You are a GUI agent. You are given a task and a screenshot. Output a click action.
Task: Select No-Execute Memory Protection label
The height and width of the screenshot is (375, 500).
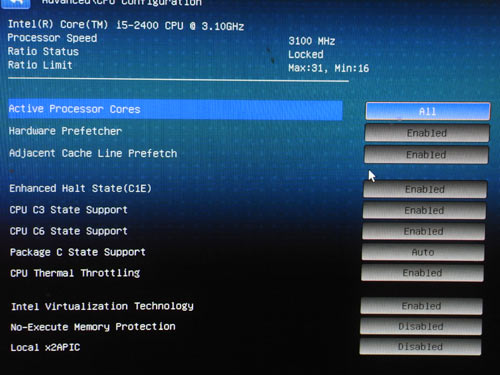click(x=93, y=327)
